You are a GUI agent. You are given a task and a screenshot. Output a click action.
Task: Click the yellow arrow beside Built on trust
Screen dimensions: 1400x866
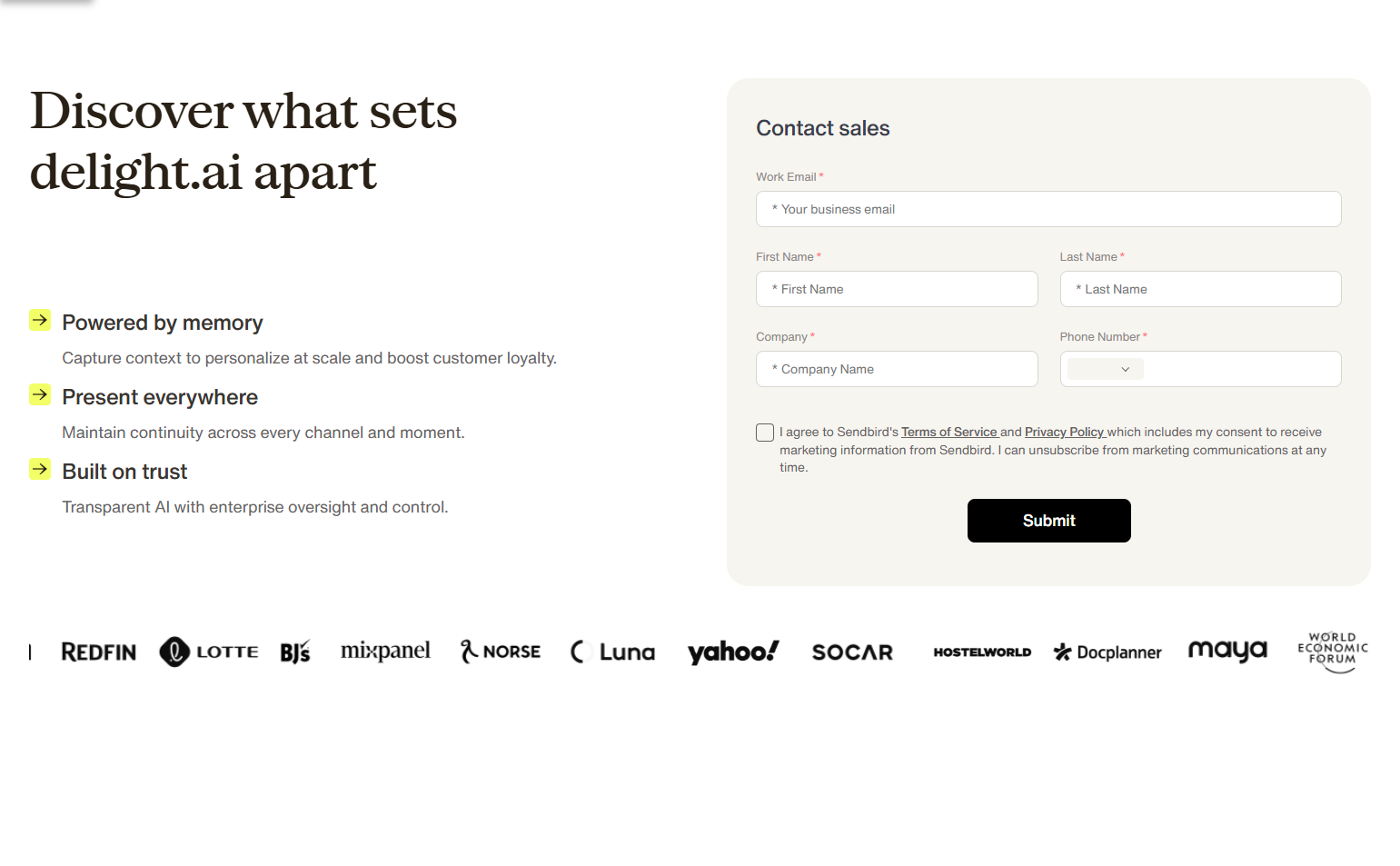coord(40,469)
